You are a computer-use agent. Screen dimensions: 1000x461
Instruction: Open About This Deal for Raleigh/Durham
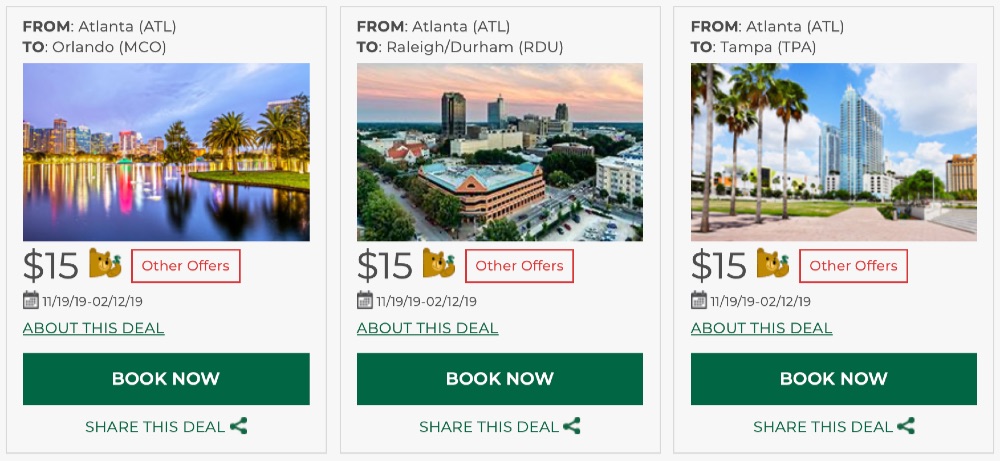click(428, 328)
